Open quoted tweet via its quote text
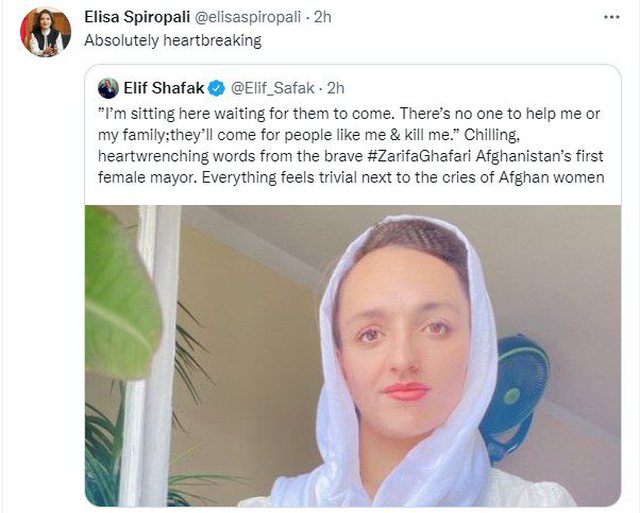The height and width of the screenshot is (513, 640). 351,145
